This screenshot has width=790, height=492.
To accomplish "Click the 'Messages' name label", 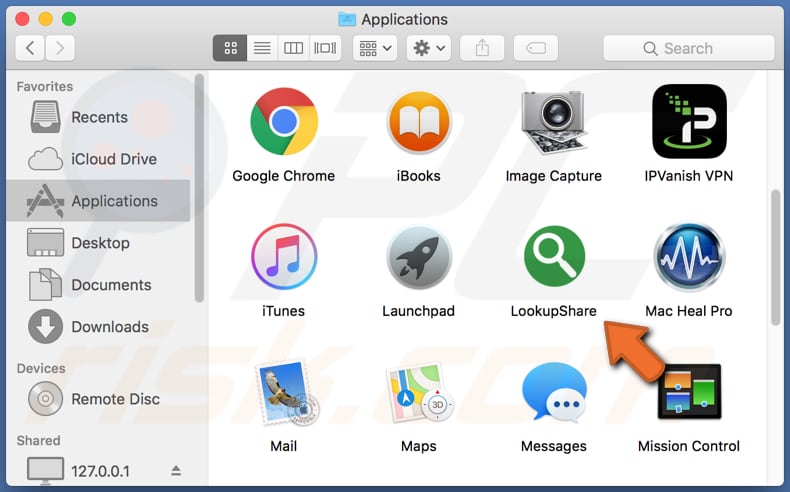I will [x=554, y=446].
